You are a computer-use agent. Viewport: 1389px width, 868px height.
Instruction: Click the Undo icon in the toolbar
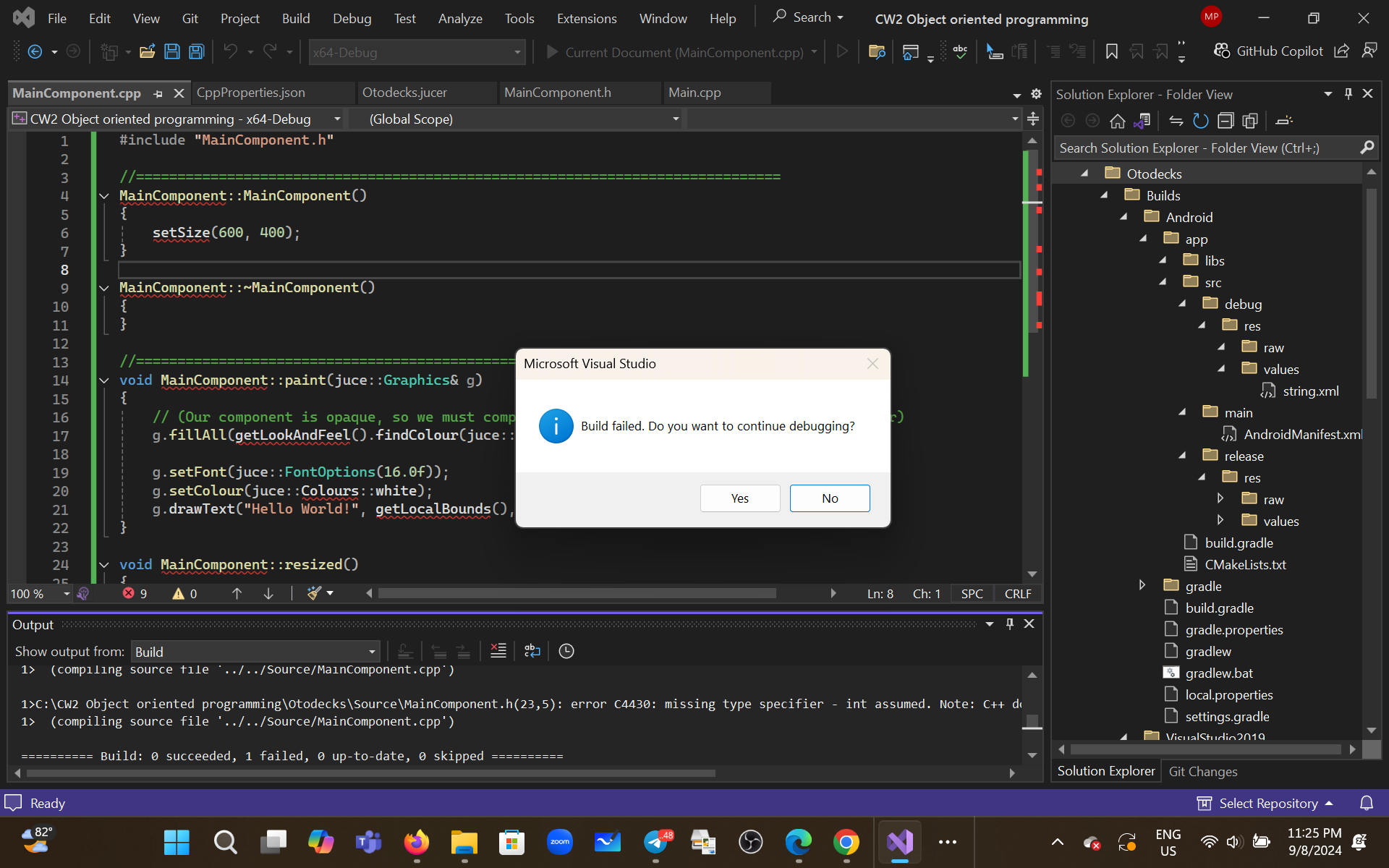(230, 51)
